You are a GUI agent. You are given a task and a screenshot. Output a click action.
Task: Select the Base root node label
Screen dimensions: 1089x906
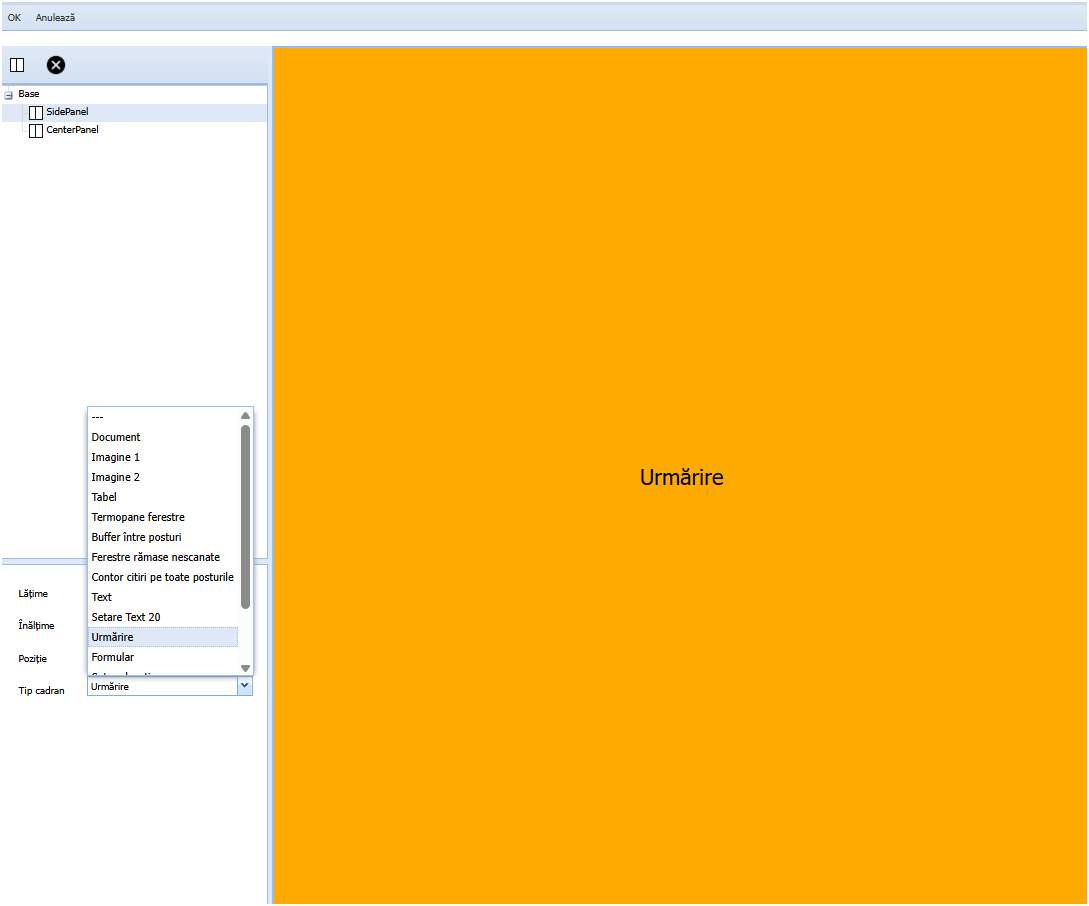pyautogui.click(x=28, y=94)
